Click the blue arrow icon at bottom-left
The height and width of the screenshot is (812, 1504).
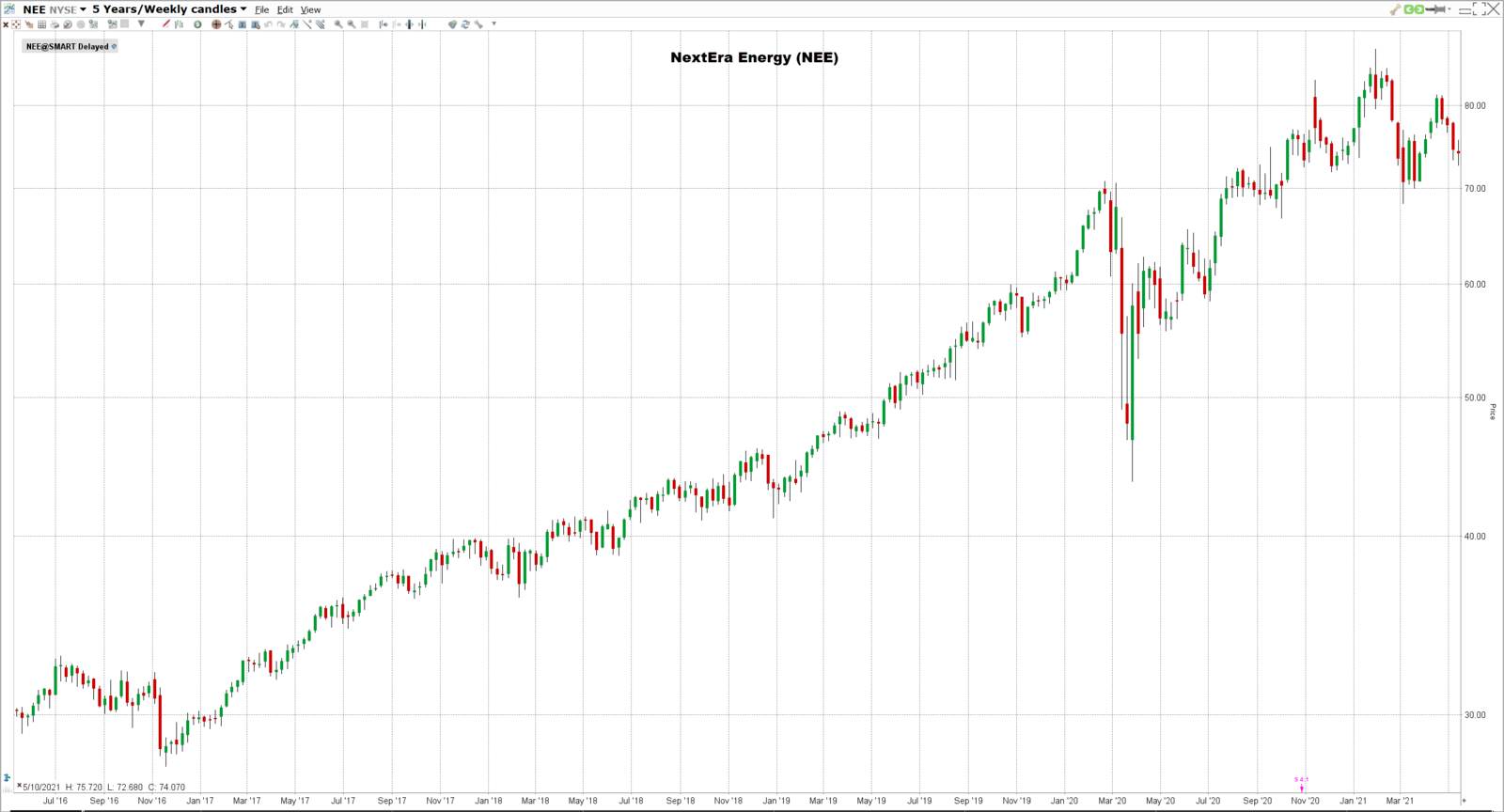point(8,777)
